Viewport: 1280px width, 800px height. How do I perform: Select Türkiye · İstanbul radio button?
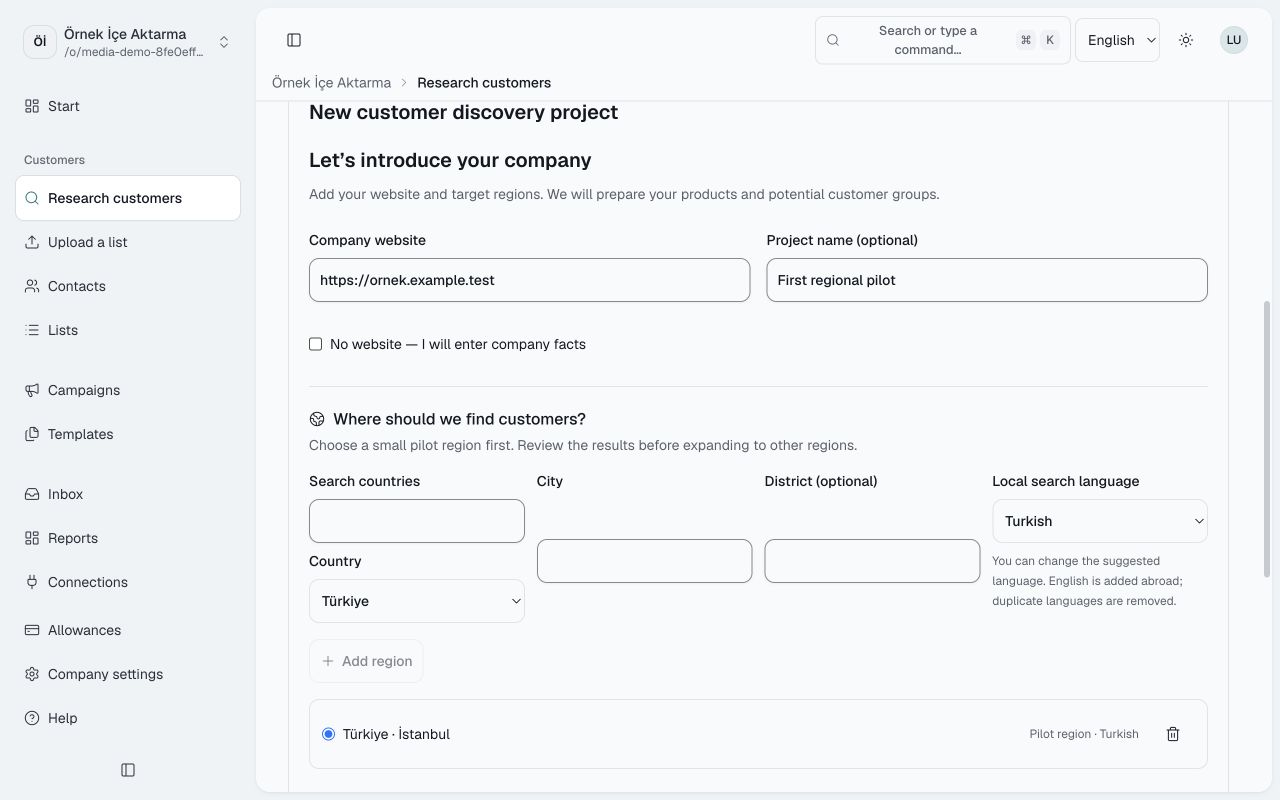(x=328, y=734)
